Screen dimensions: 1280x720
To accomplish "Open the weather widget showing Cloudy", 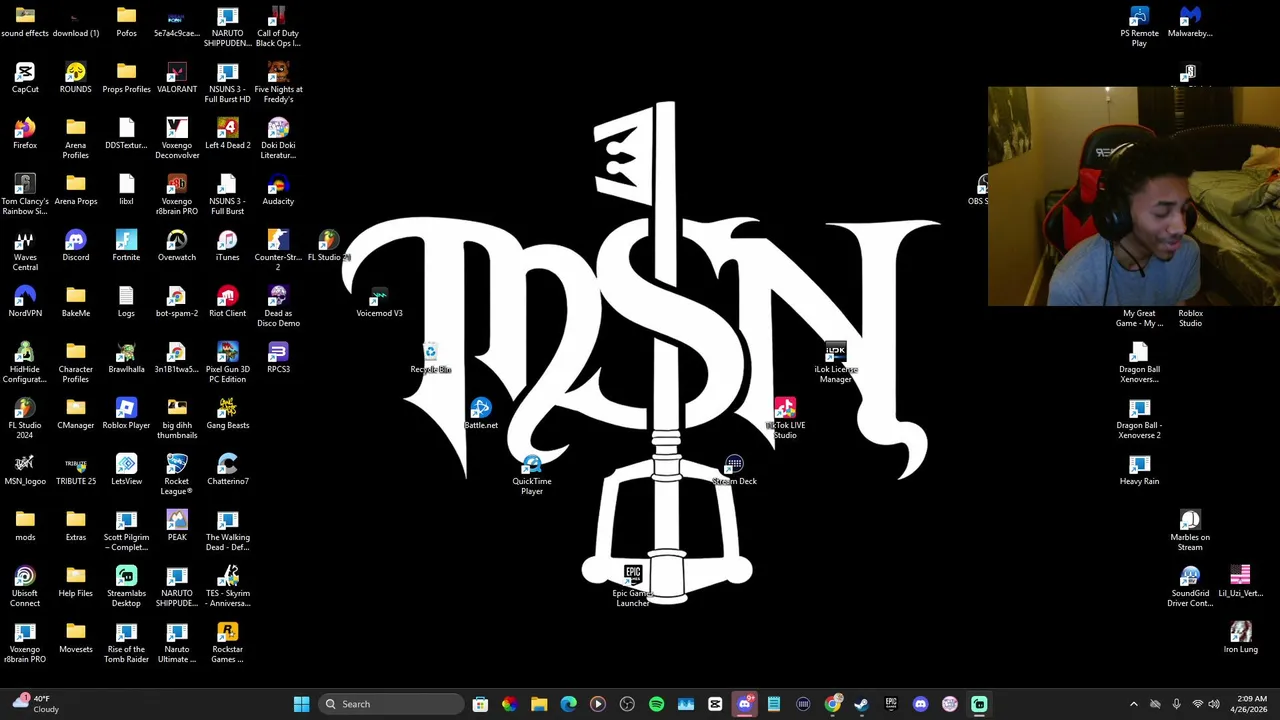I will click(x=35, y=704).
